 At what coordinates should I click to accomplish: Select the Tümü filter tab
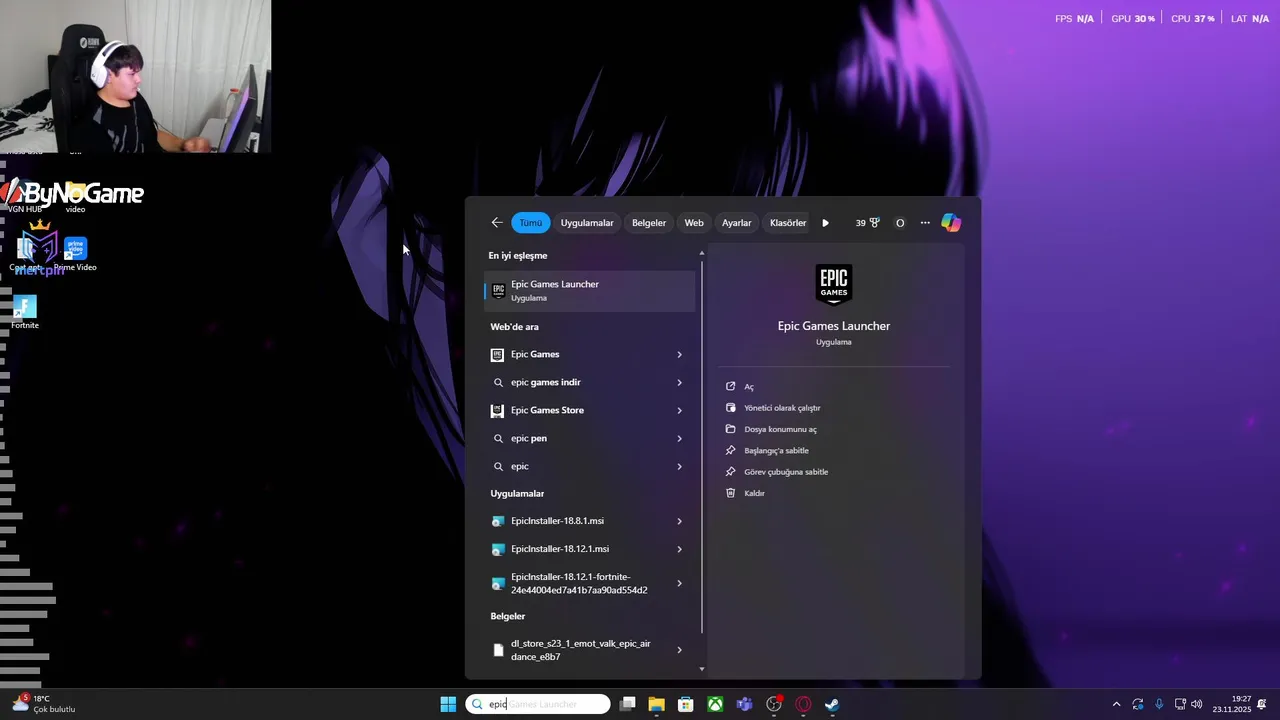[530, 223]
